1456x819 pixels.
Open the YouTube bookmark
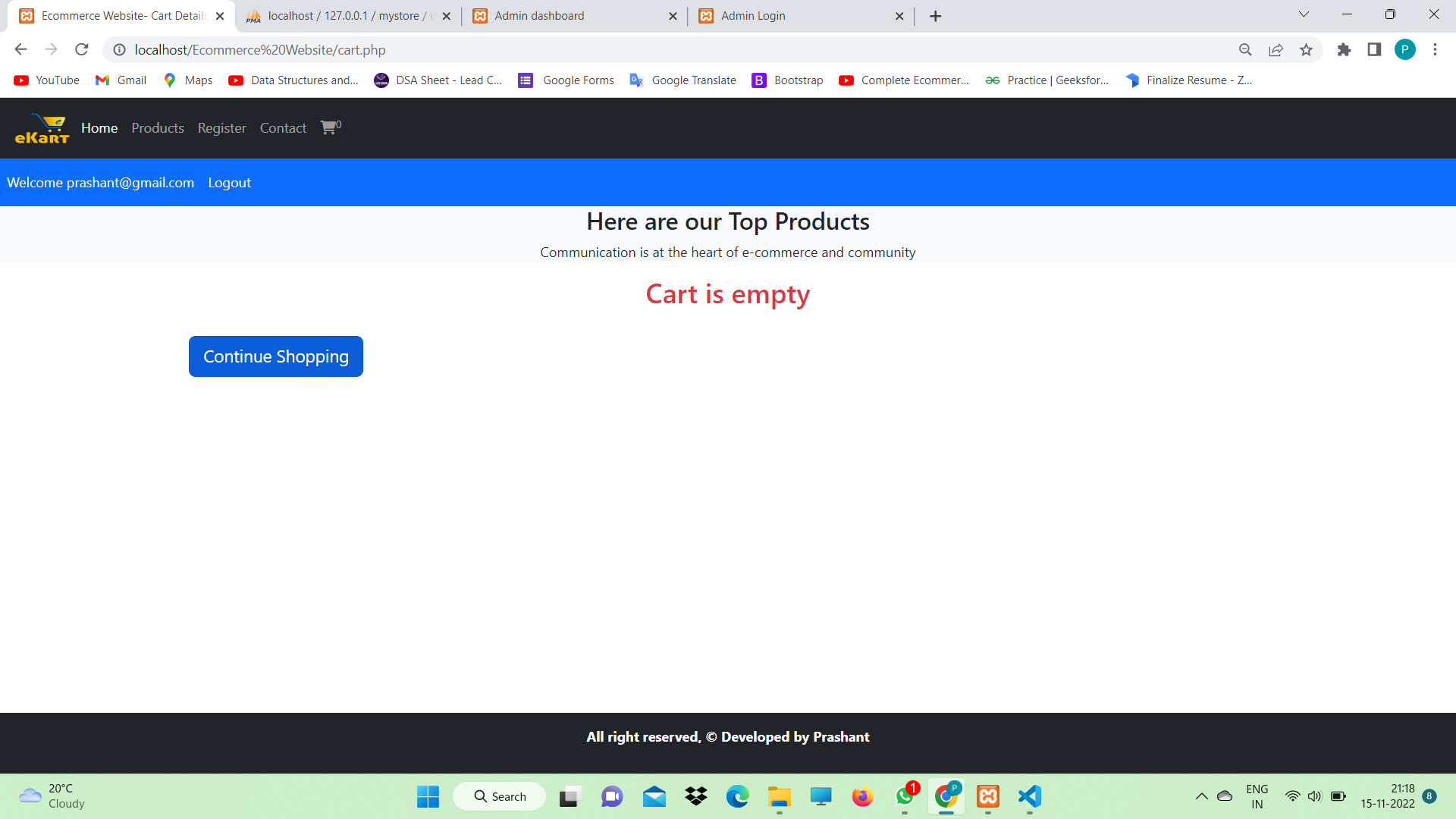(x=45, y=80)
